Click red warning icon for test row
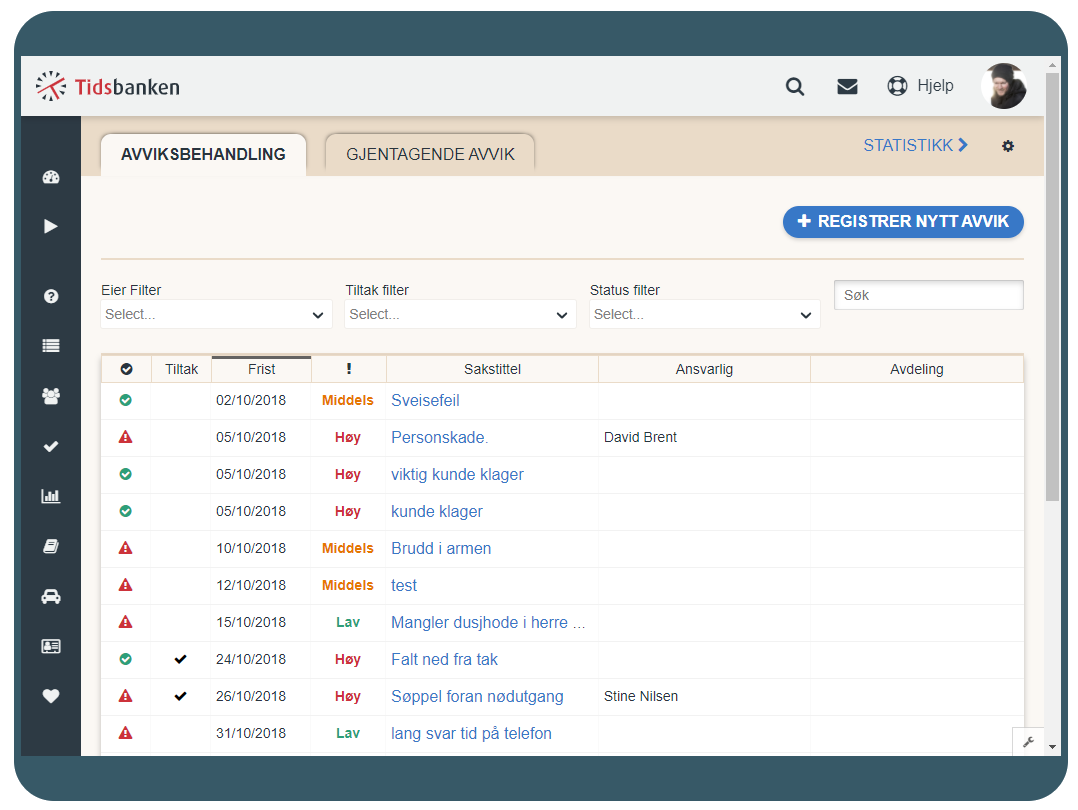The height and width of the screenshot is (810, 1078). tap(125, 585)
